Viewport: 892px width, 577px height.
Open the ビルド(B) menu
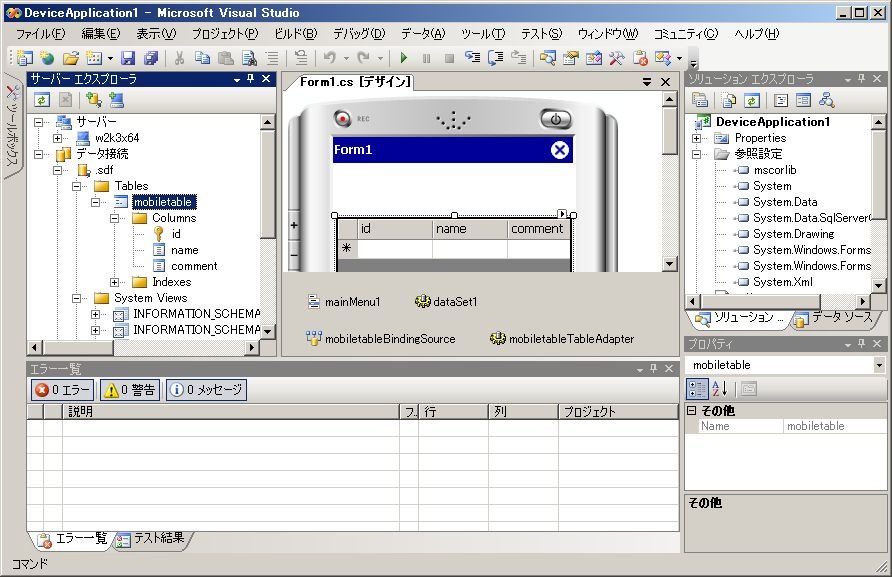(x=296, y=34)
